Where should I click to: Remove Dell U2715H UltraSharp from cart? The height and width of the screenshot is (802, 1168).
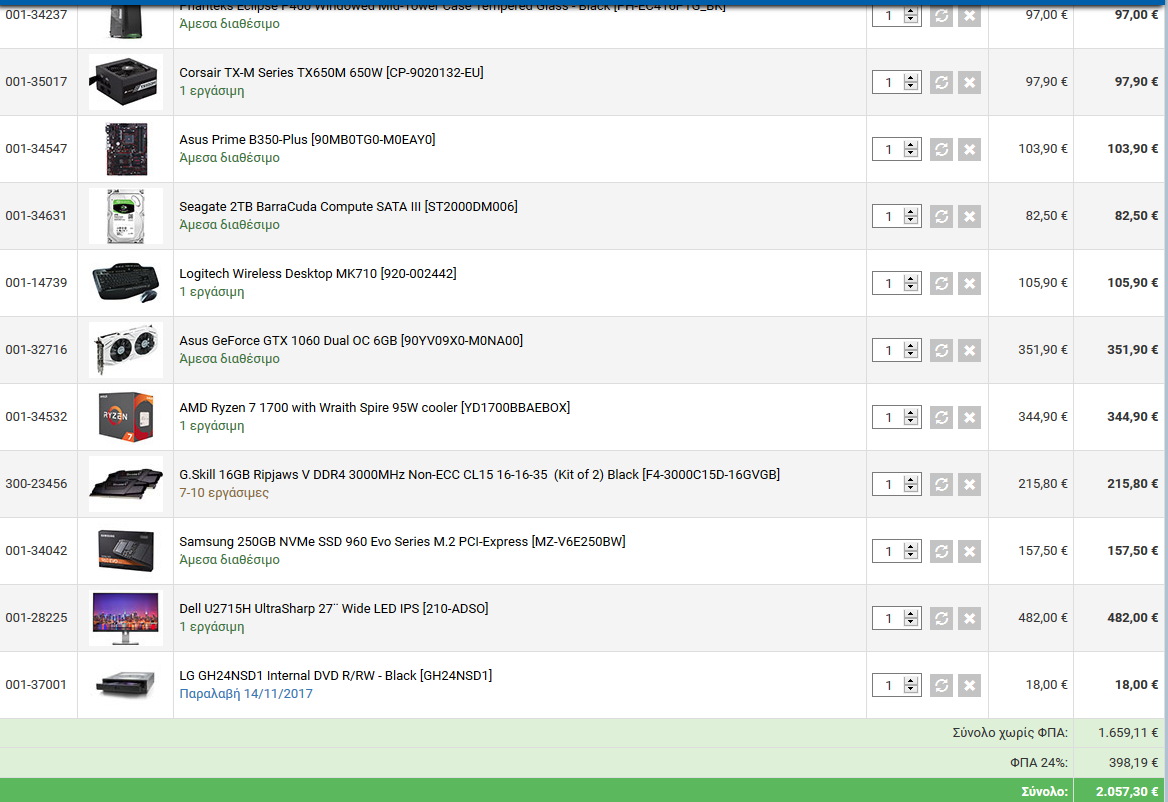click(x=969, y=618)
